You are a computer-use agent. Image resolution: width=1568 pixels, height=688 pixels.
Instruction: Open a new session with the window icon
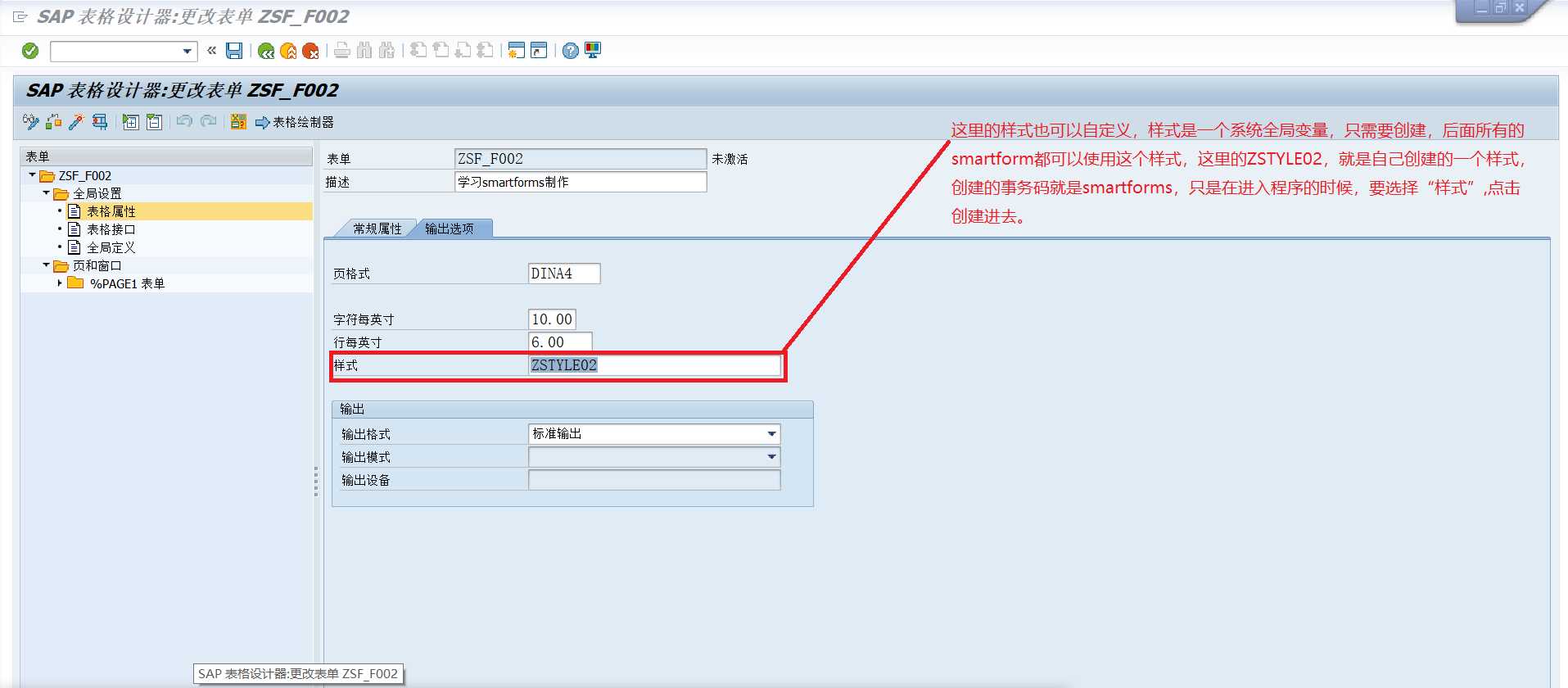click(516, 51)
